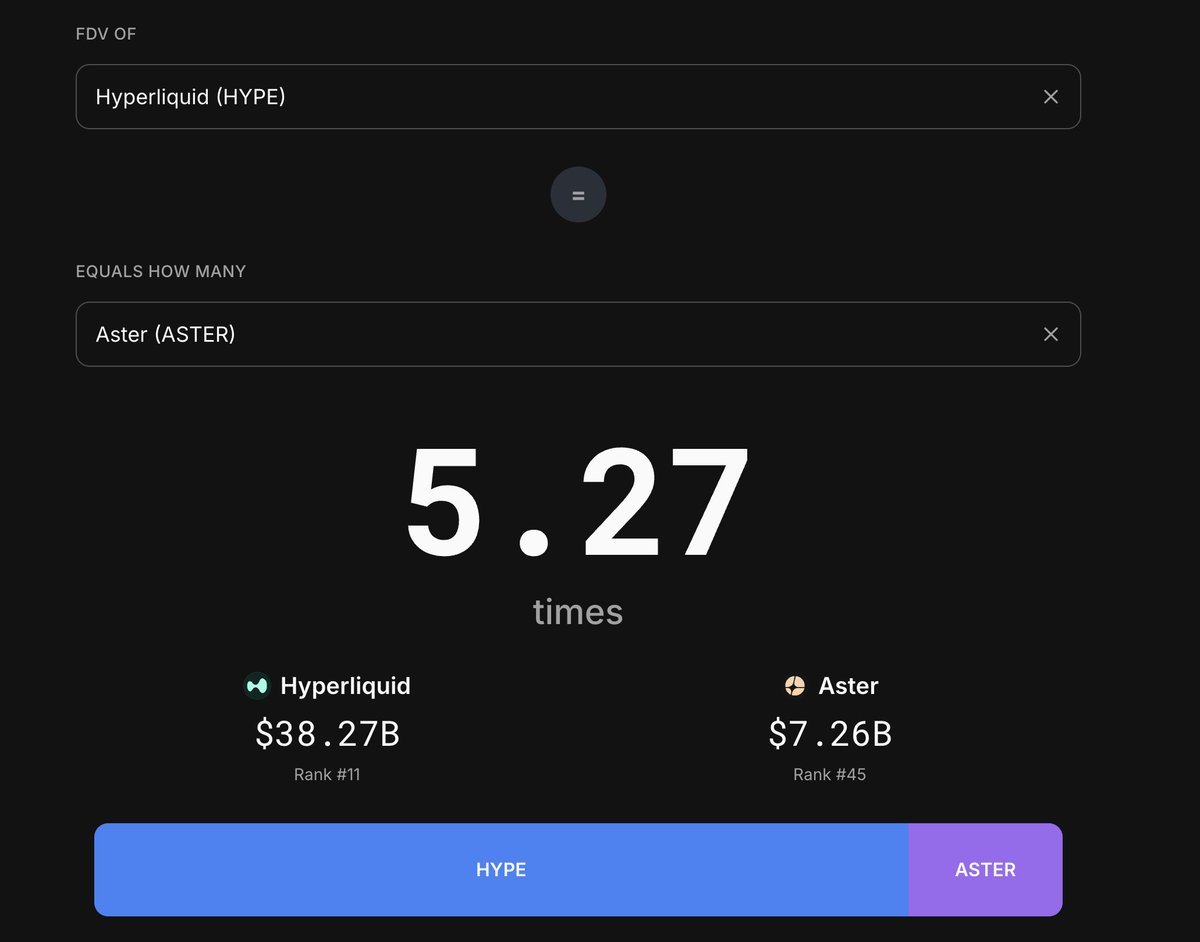Click the Rank #11 link under Hyperliquid
The width and height of the screenshot is (1200, 942).
[327, 774]
